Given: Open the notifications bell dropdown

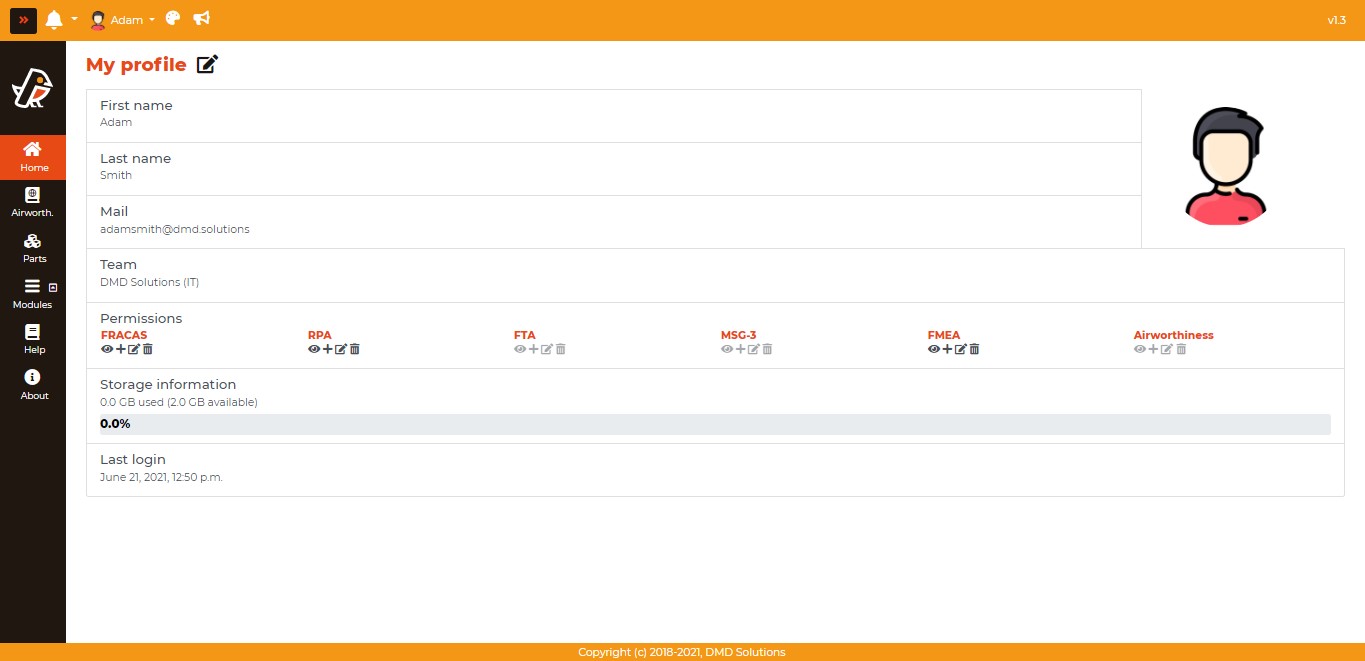Looking at the screenshot, I should click(60, 20).
